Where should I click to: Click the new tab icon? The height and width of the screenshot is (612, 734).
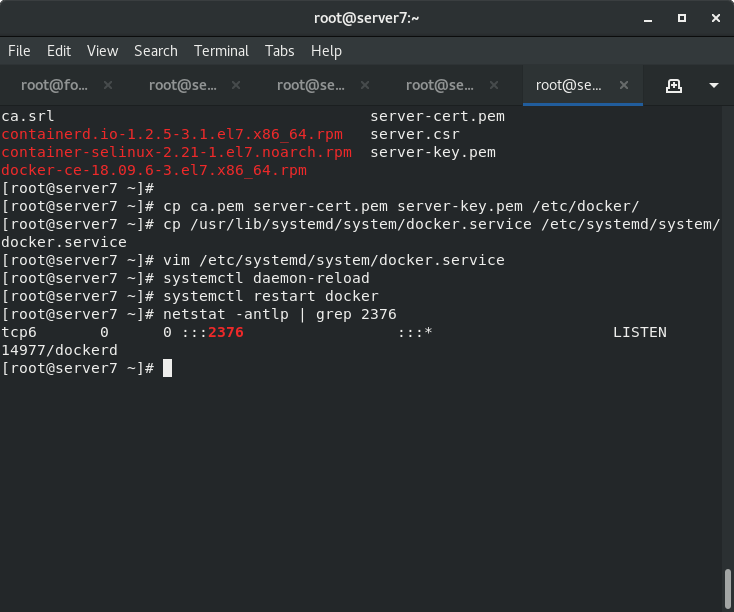point(674,86)
